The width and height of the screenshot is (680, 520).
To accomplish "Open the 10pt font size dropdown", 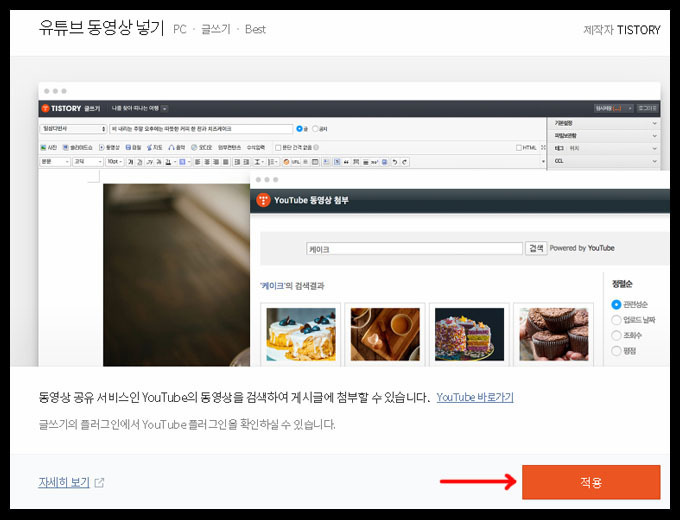I will tap(114, 162).
